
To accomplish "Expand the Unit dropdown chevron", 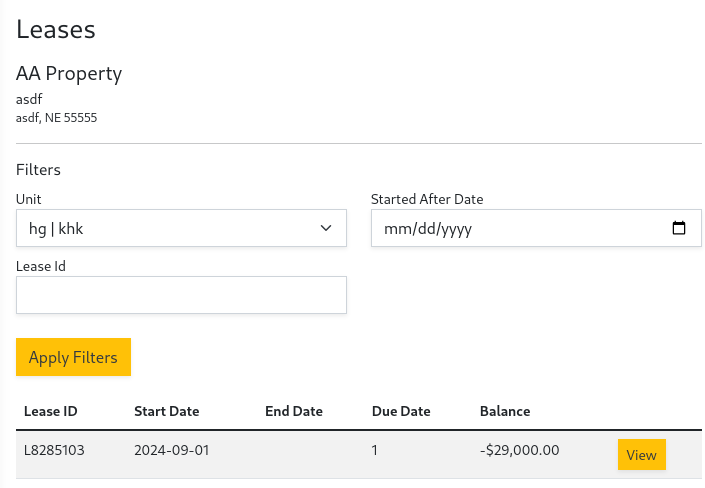I will click(x=325, y=228).
